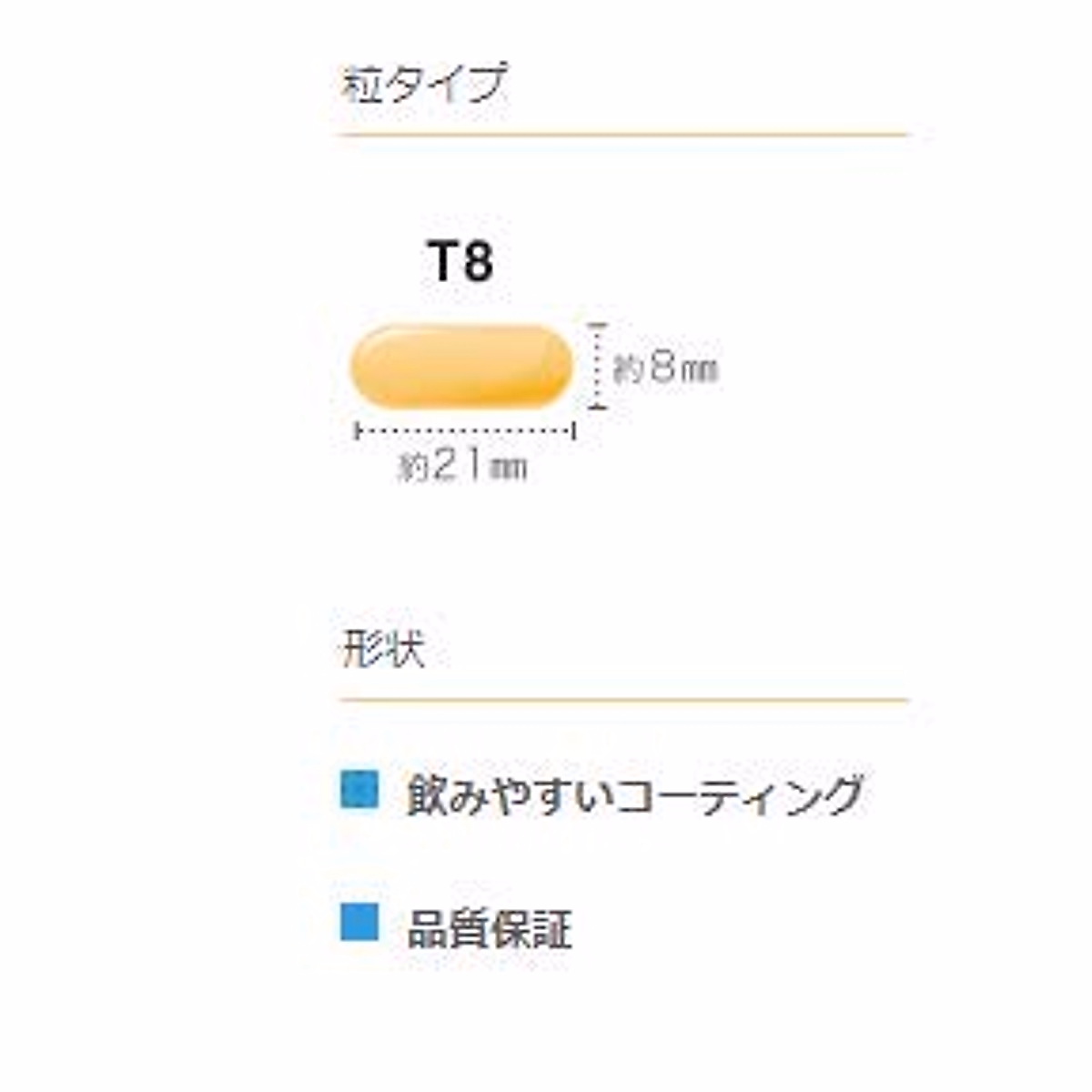Click the blue square beside 飲みやすいコーティング
Viewport: 1092px width, 1092px height.
tap(359, 790)
